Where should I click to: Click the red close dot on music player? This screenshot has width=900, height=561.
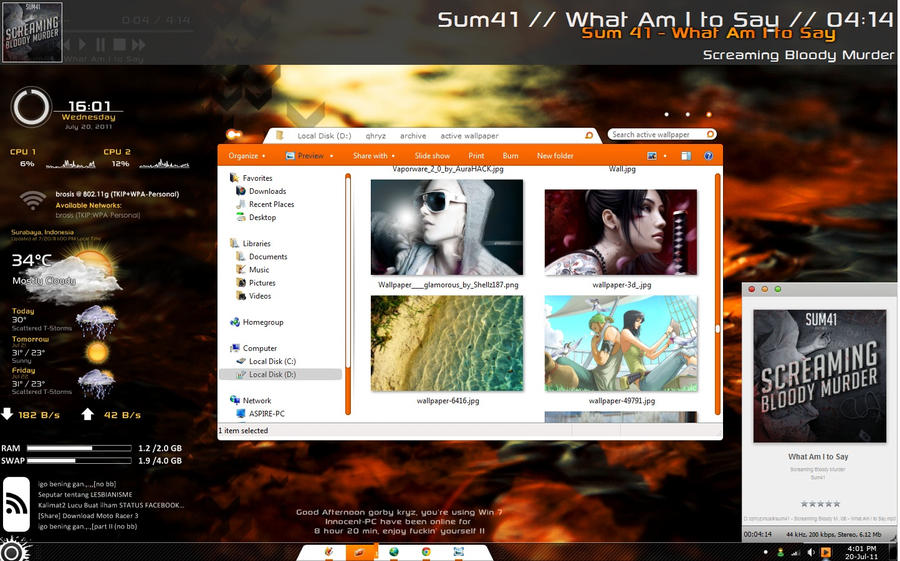(752, 289)
